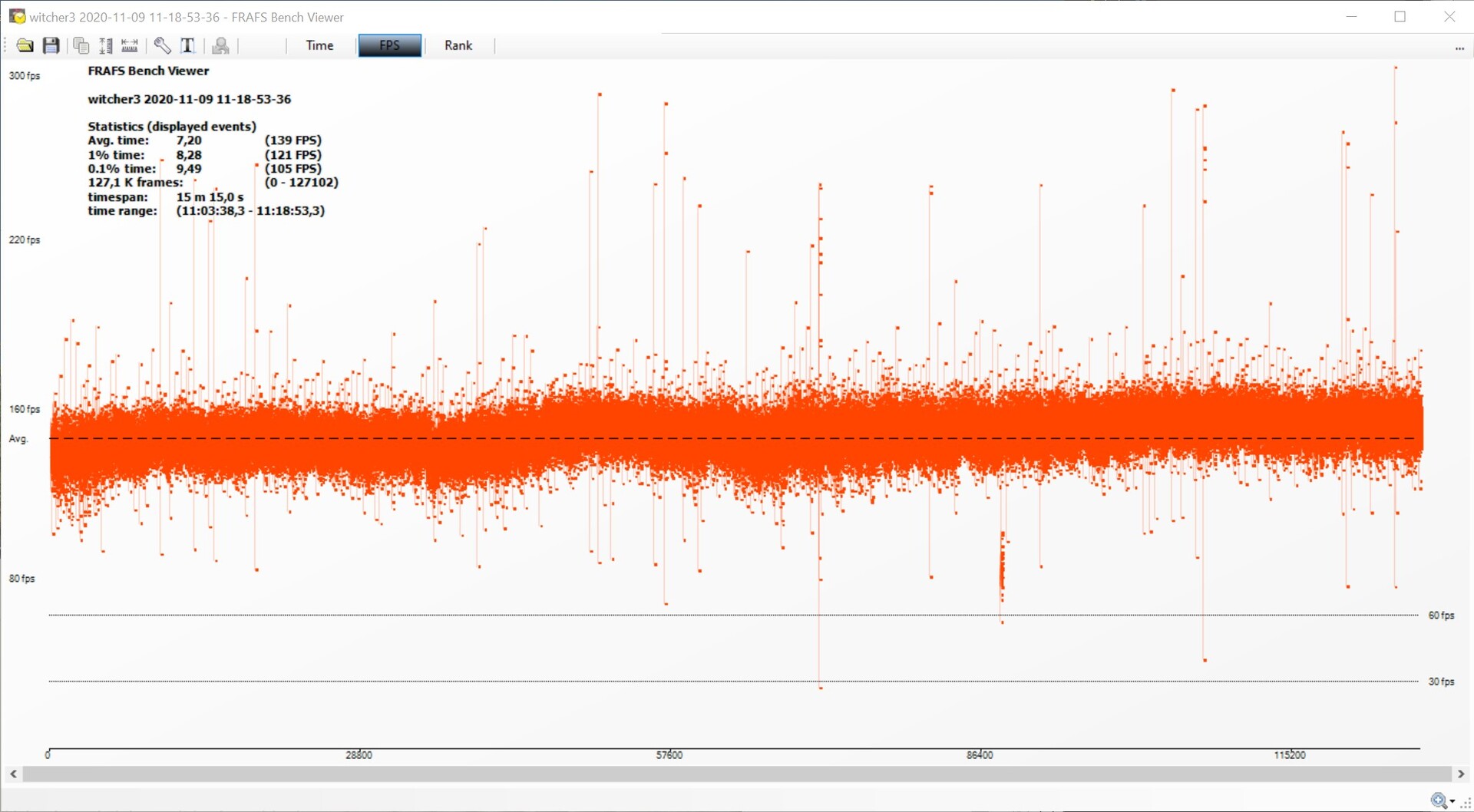Click the grayed-out user stamp icon
Viewport: 1474px width, 812px height.
point(221,46)
